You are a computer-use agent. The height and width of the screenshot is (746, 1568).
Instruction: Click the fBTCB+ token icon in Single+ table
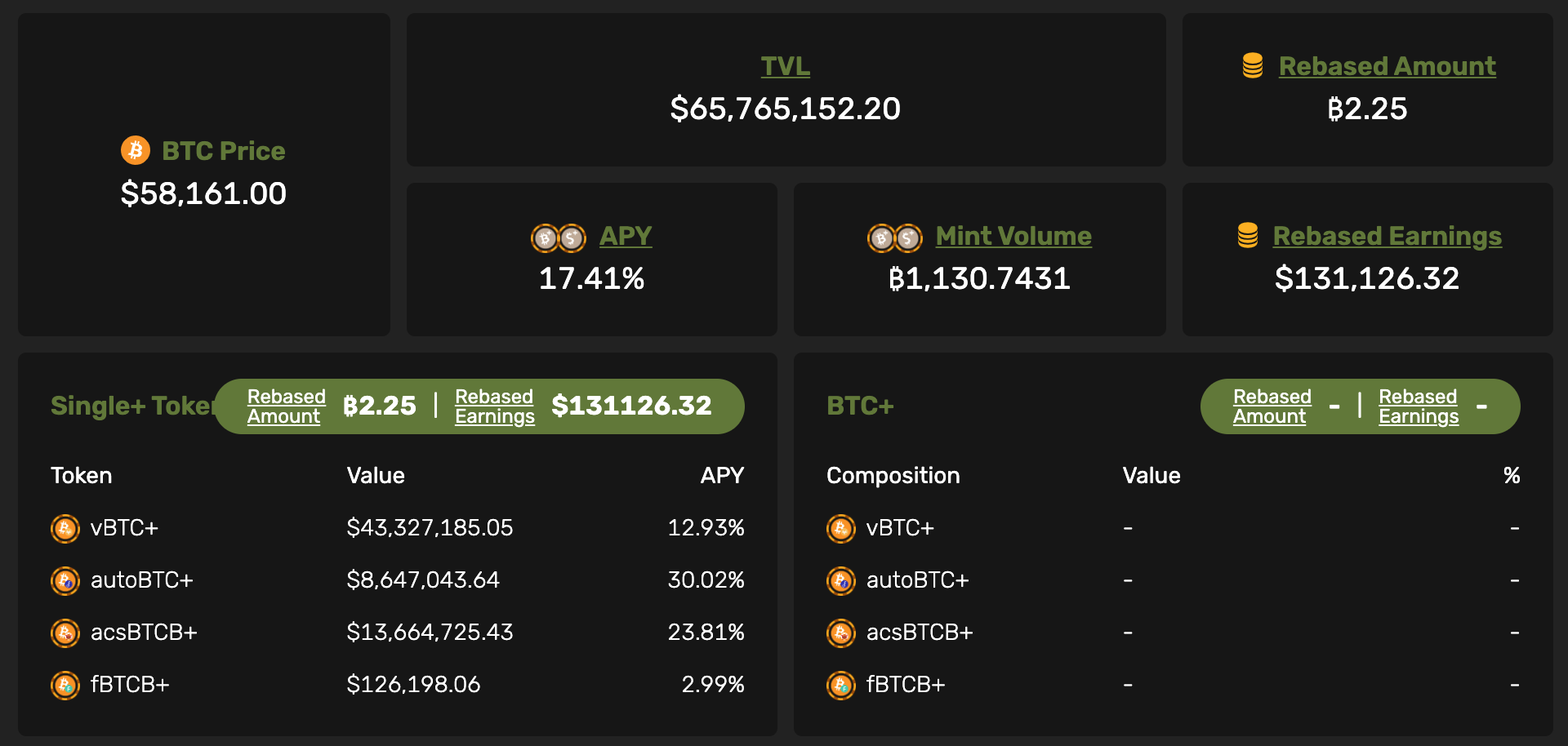point(65,686)
